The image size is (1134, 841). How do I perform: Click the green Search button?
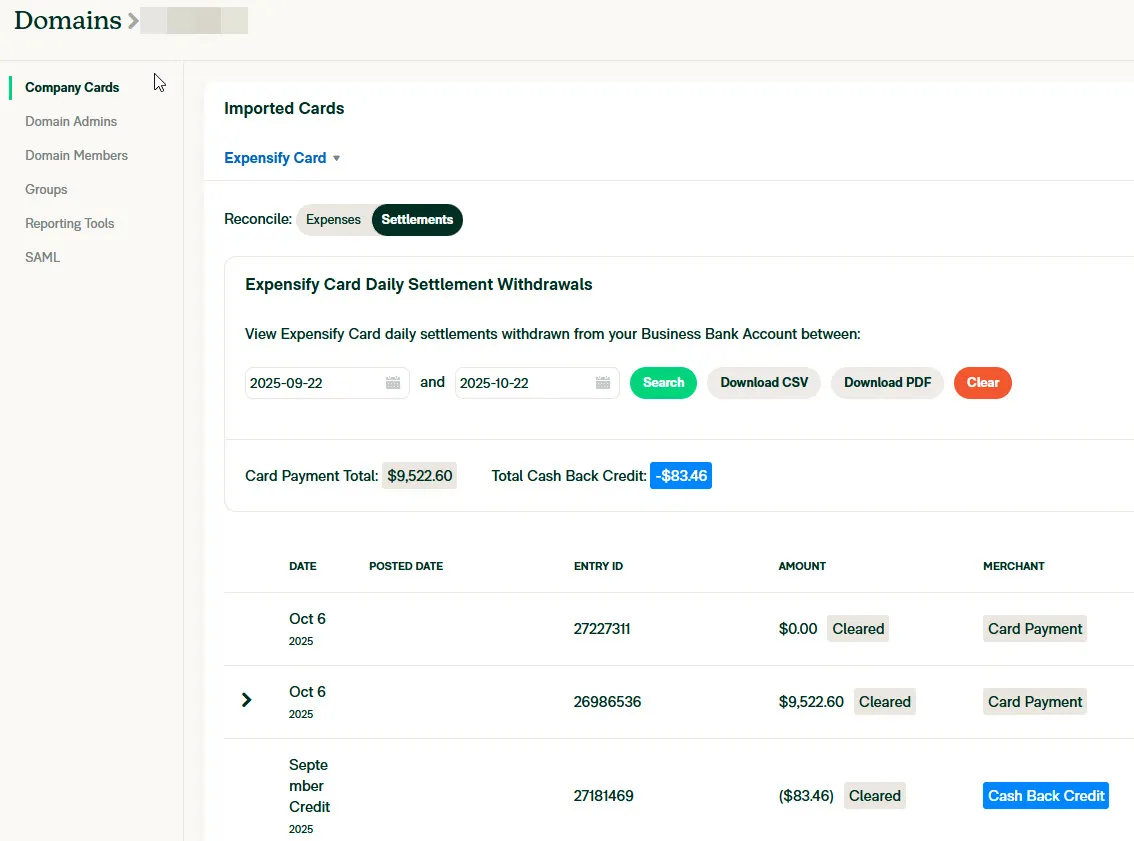[x=663, y=383]
